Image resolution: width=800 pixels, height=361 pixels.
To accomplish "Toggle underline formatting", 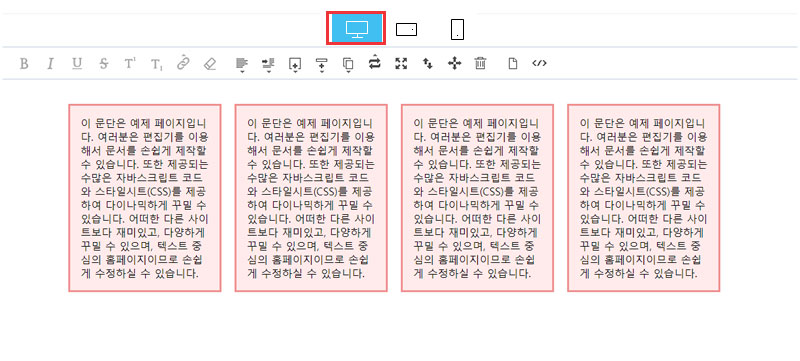I will (x=77, y=64).
